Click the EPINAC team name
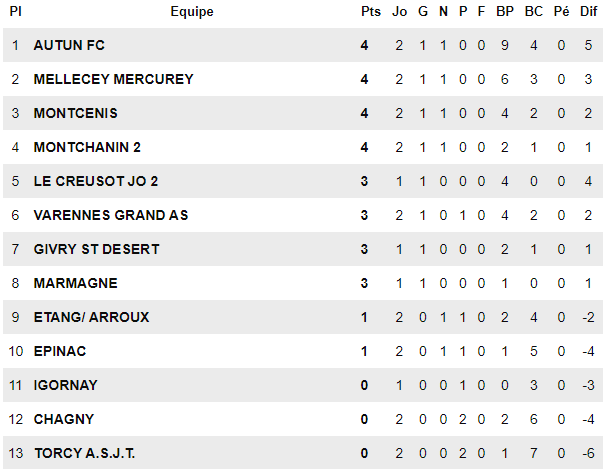Screen dimensions: 605x469 point(59,351)
